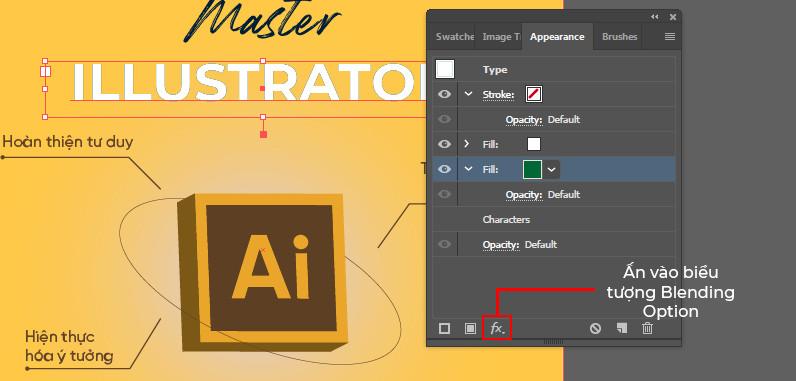The height and width of the screenshot is (381, 796).
Task: Click the Add New Stroke icon
Action: tap(444, 329)
